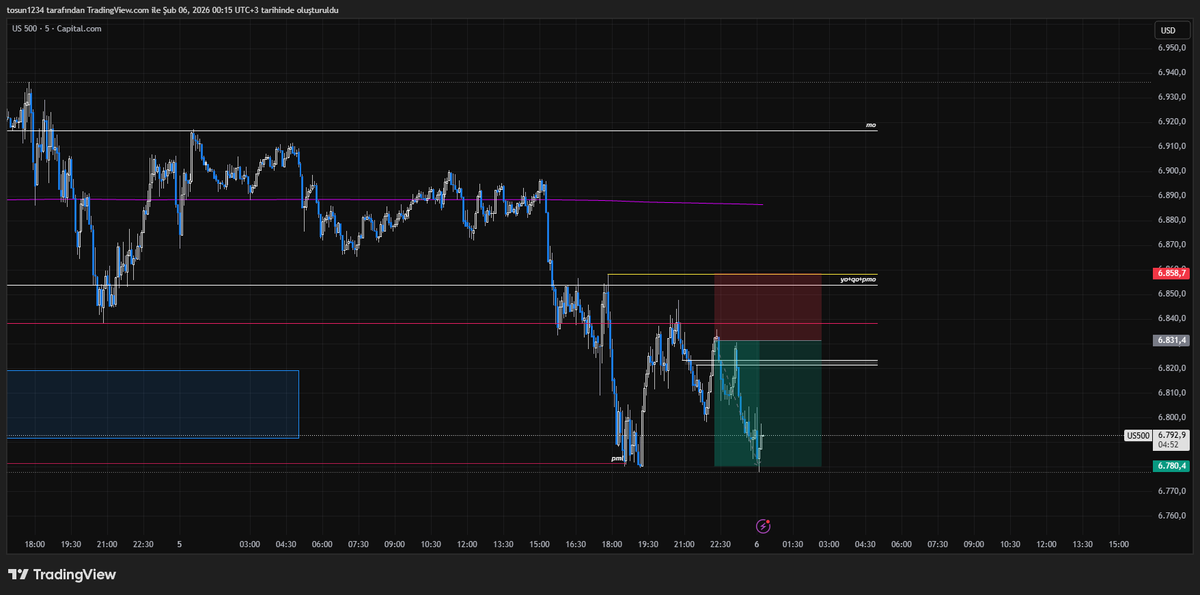
Task: Select the red stop-loss zone of short position
Action: pos(767,307)
